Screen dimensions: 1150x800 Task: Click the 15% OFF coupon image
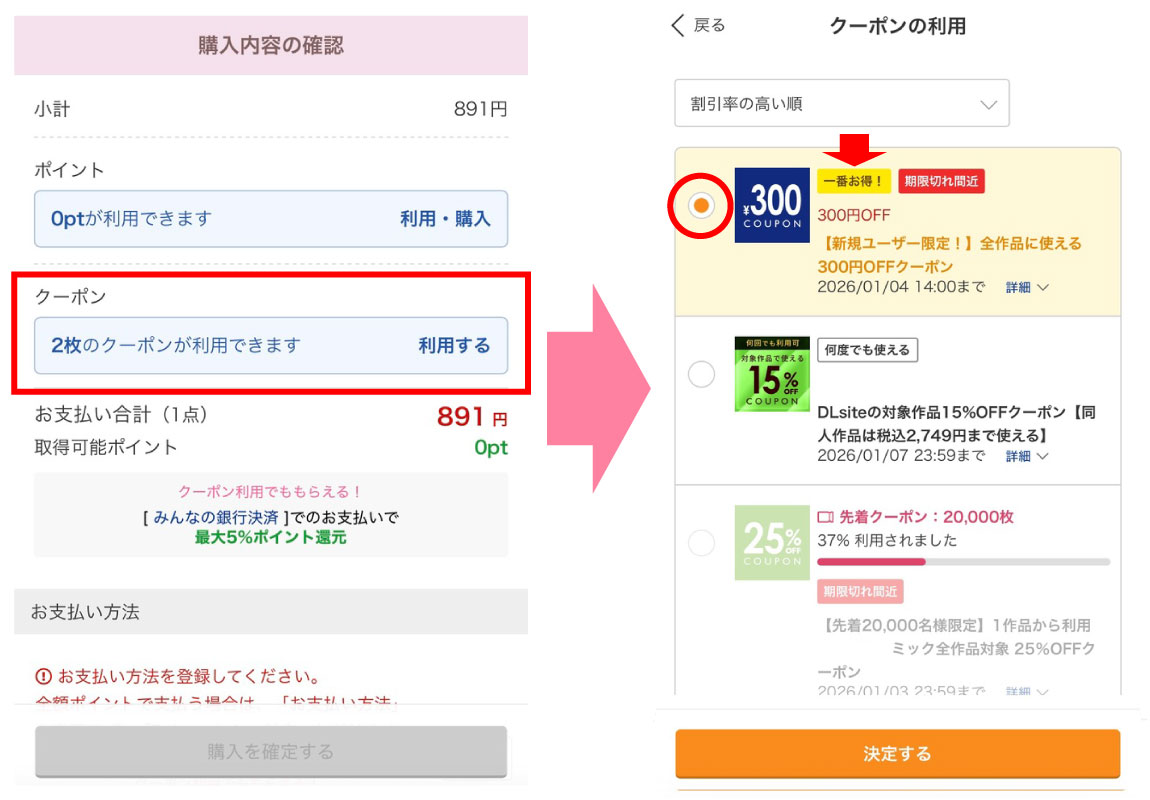(771, 373)
